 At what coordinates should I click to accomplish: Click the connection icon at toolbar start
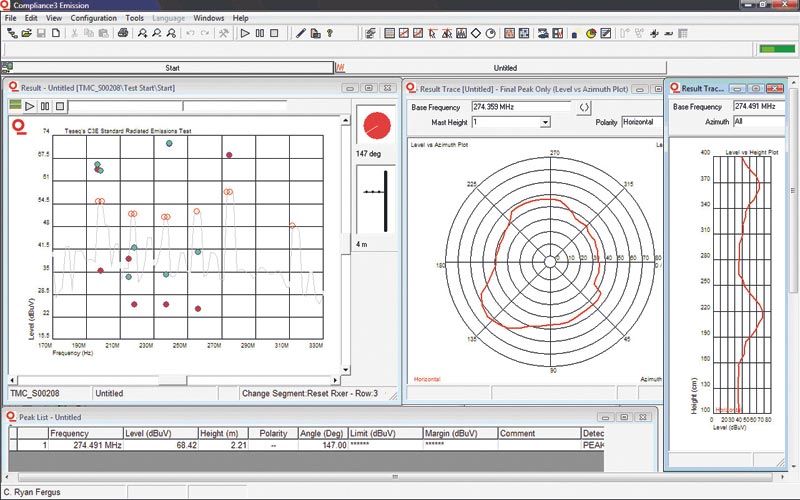[x=12, y=34]
